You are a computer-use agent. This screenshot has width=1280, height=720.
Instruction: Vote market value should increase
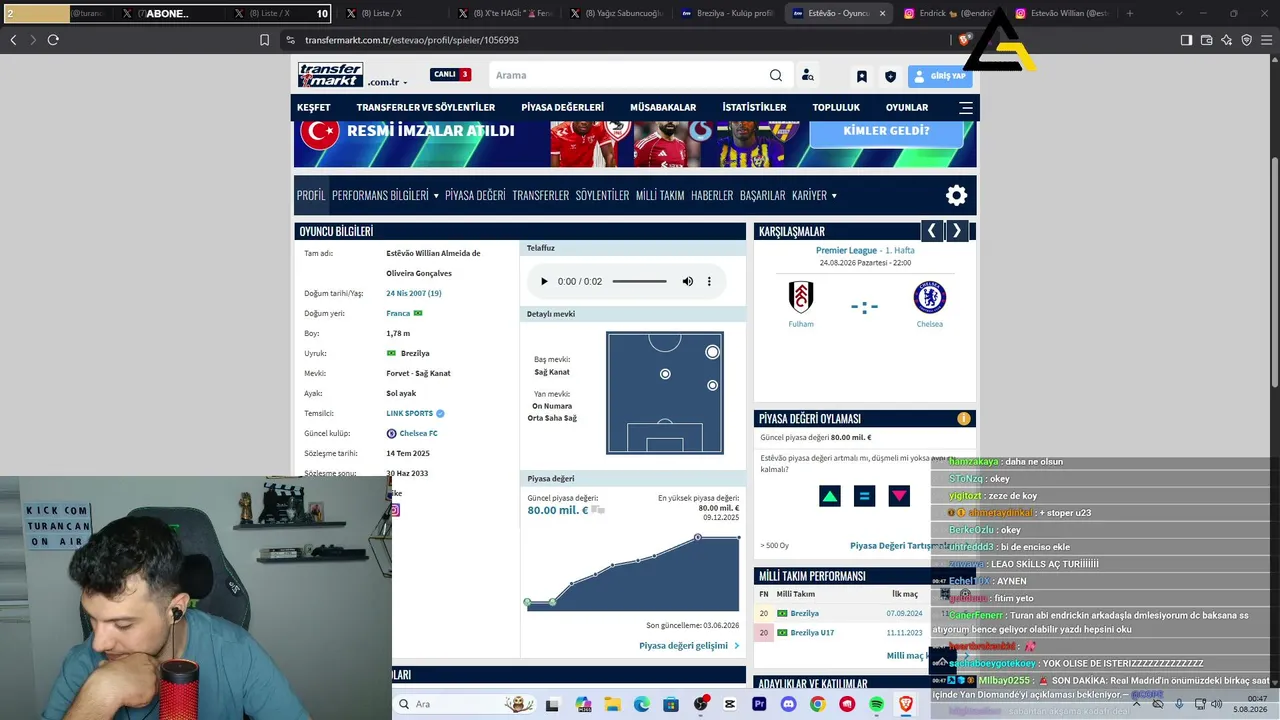point(829,495)
